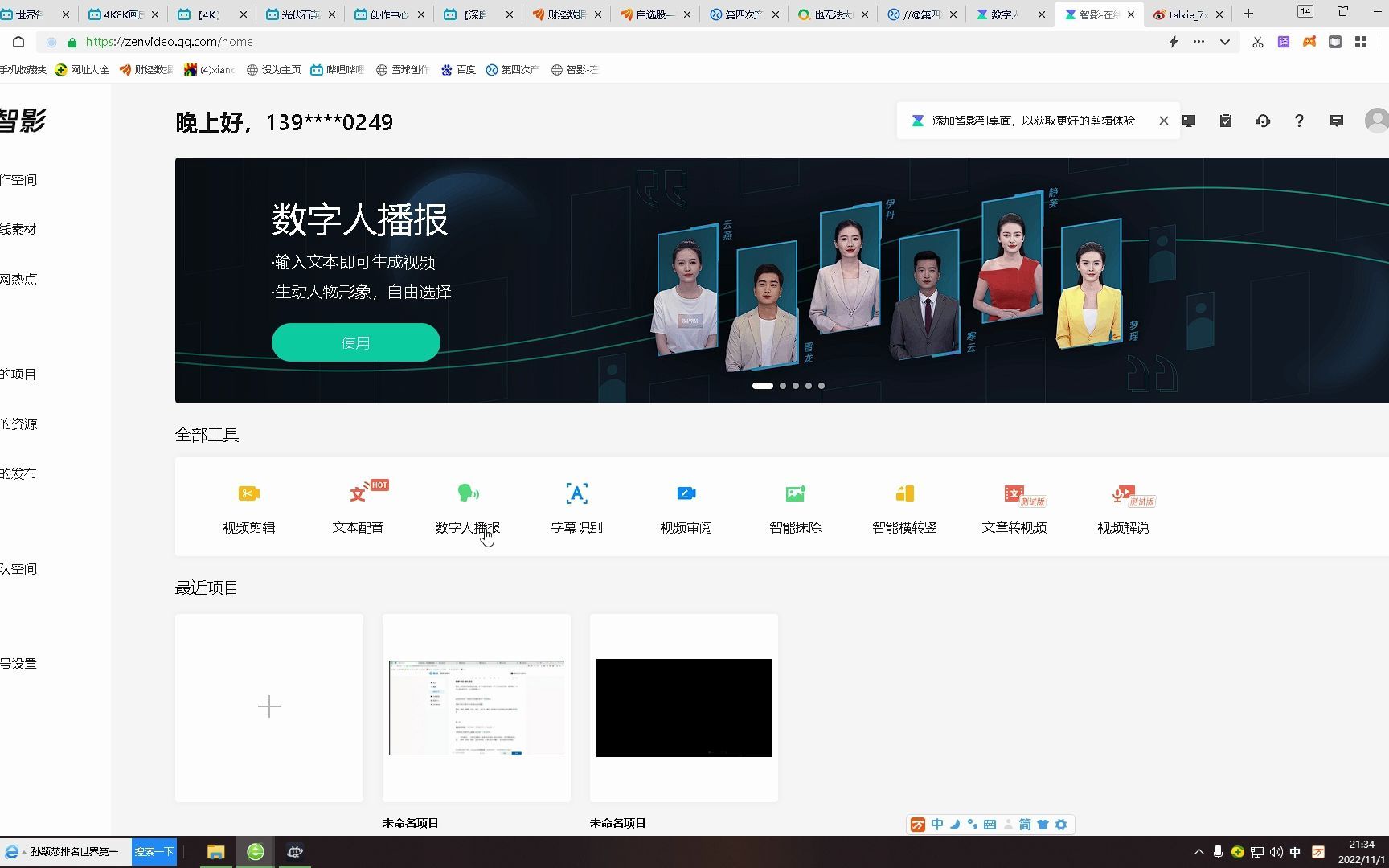Open the 数字人播报 digital human tool
This screenshot has width=1389, height=868.
click(x=467, y=508)
